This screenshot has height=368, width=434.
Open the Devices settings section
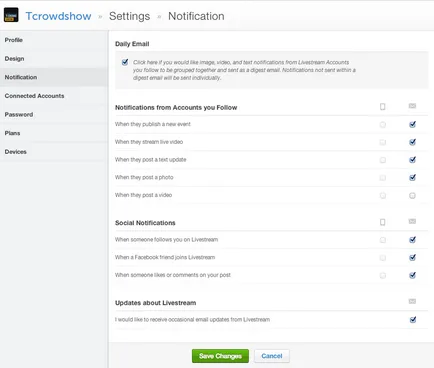click(54, 152)
